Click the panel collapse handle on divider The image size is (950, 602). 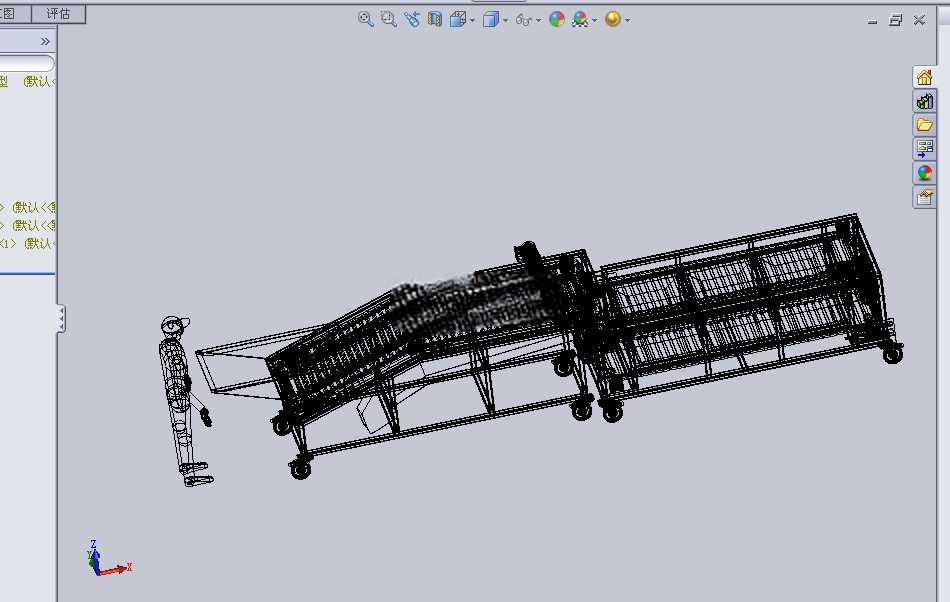[61, 319]
